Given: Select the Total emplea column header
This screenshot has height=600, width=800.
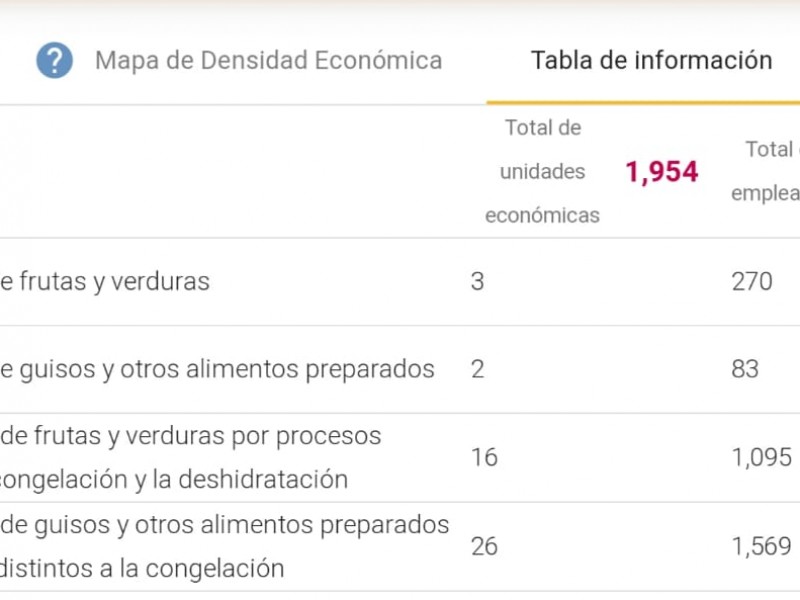Looking at the screenshot, I should click(765, 171).
